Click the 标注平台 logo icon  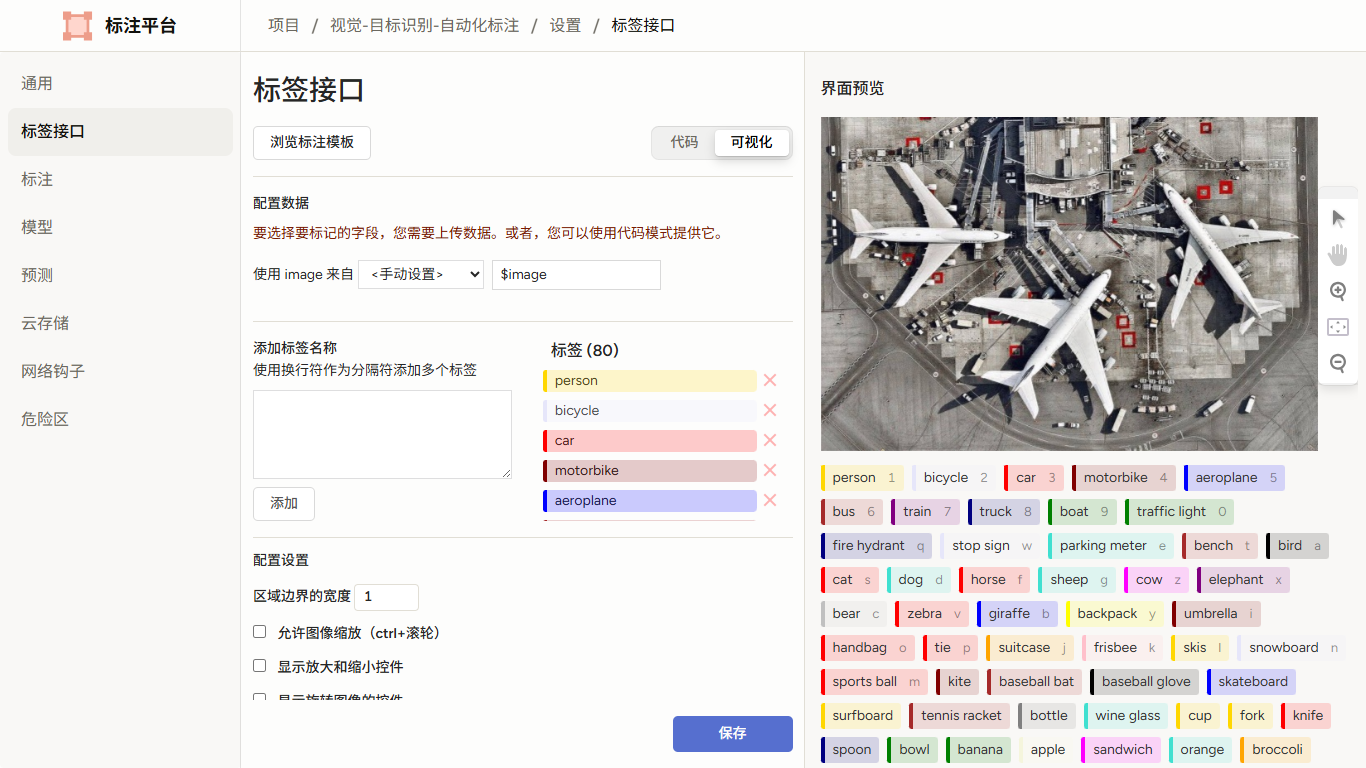point(77,26)
